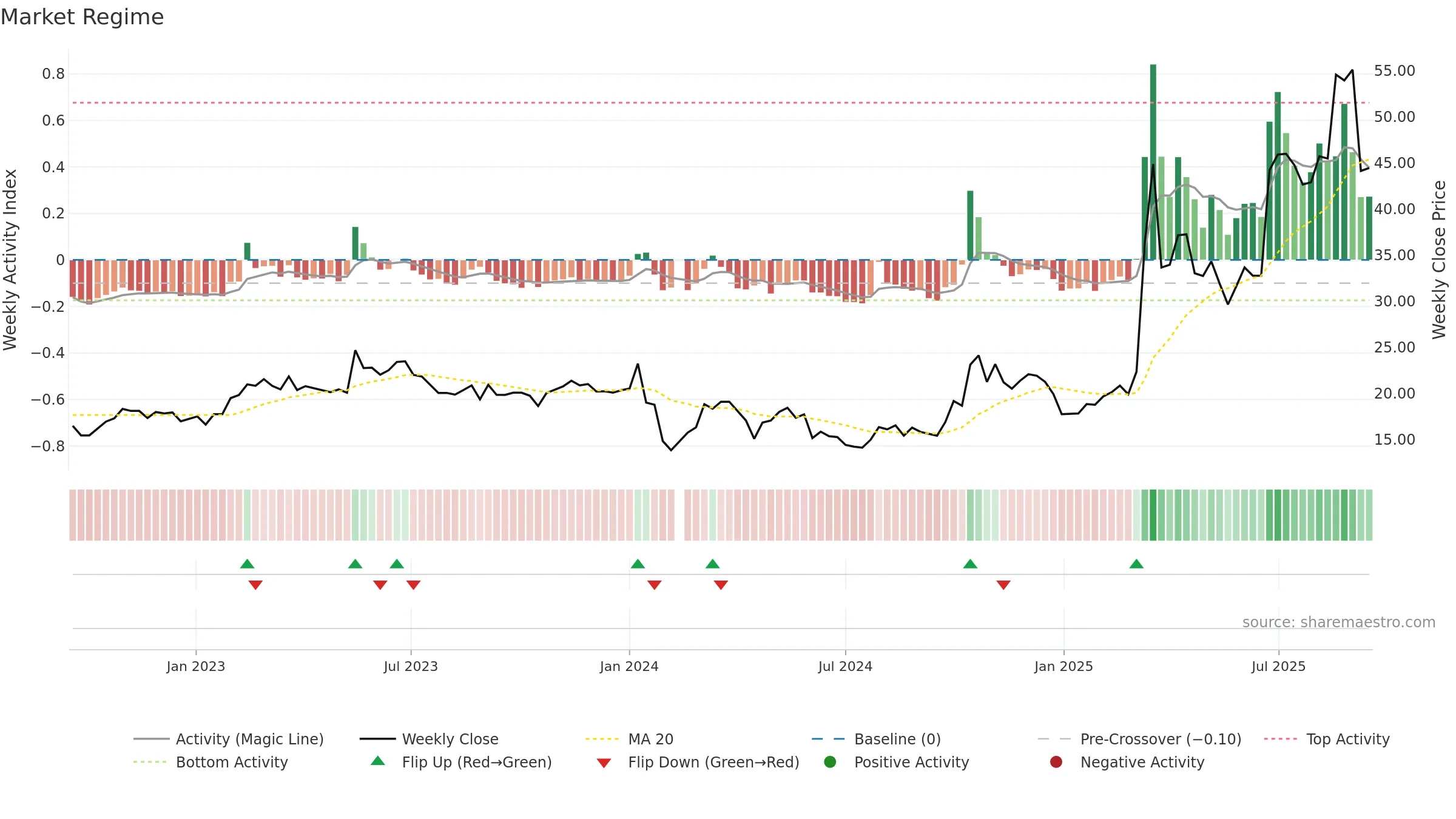Click the 0 activity axis label
The width and height of the screenshot is (1456, 819).
tap(60, 260)
